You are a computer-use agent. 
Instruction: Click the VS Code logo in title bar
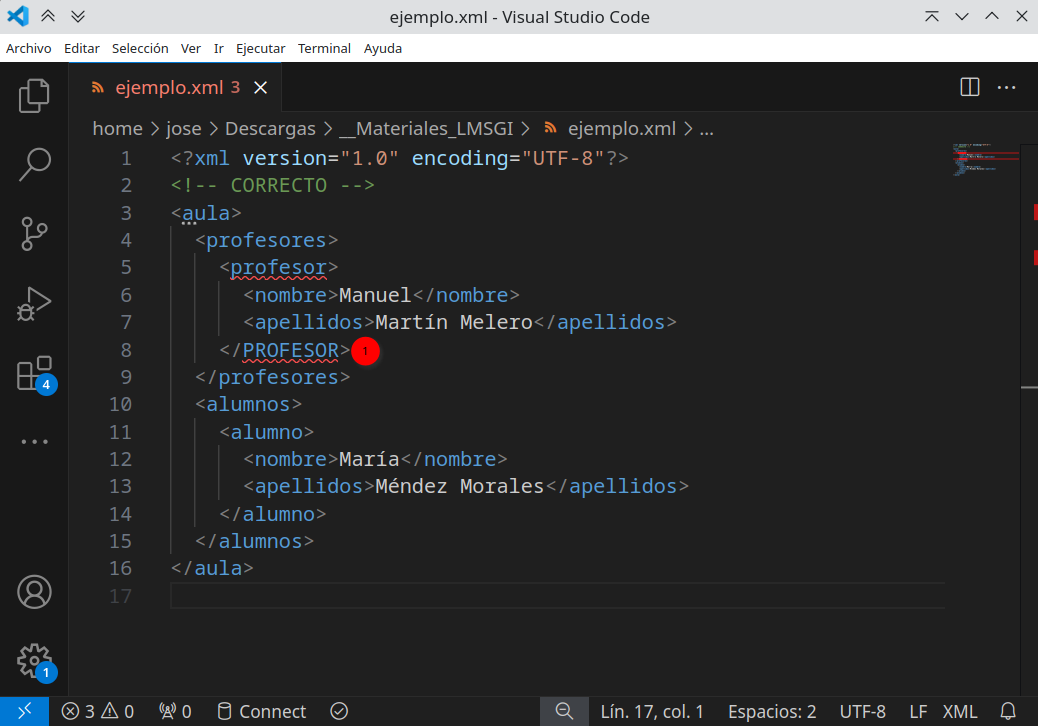click(17, 16)
